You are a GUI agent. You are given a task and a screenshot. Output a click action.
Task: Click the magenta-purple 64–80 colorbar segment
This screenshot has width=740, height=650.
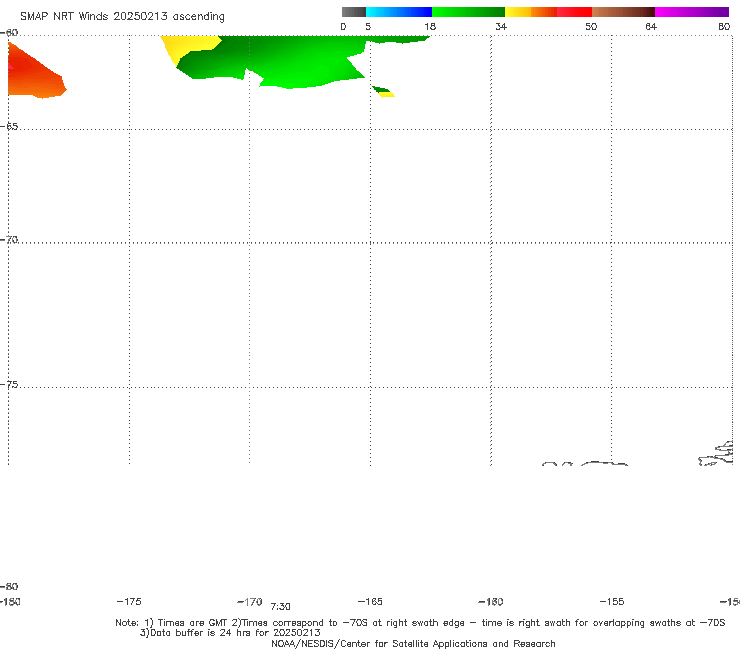pos(692,12)
